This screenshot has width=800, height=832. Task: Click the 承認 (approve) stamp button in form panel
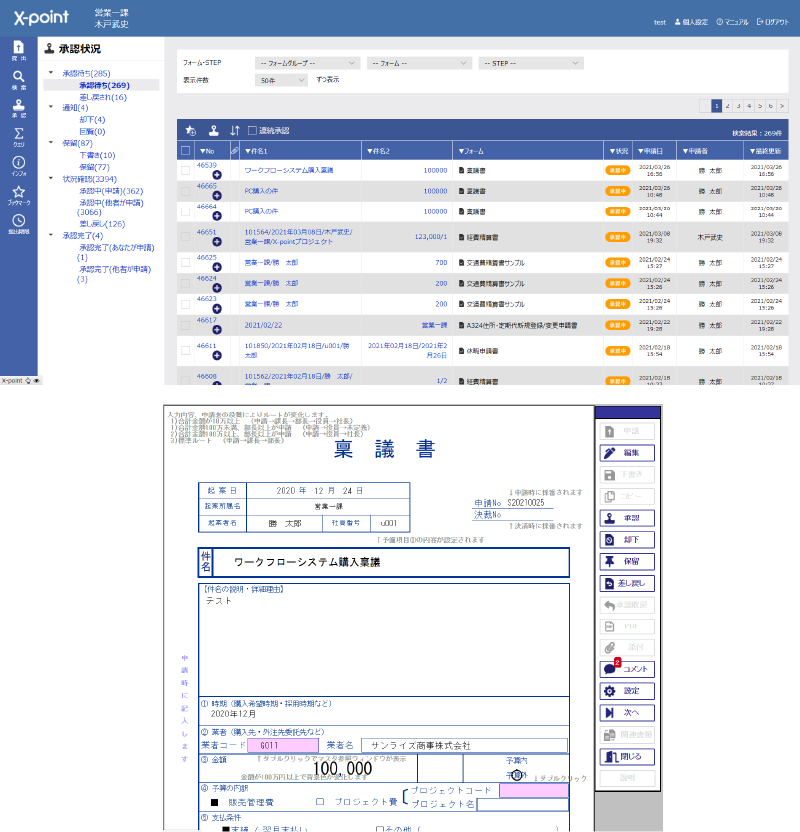tap(627, 518)
